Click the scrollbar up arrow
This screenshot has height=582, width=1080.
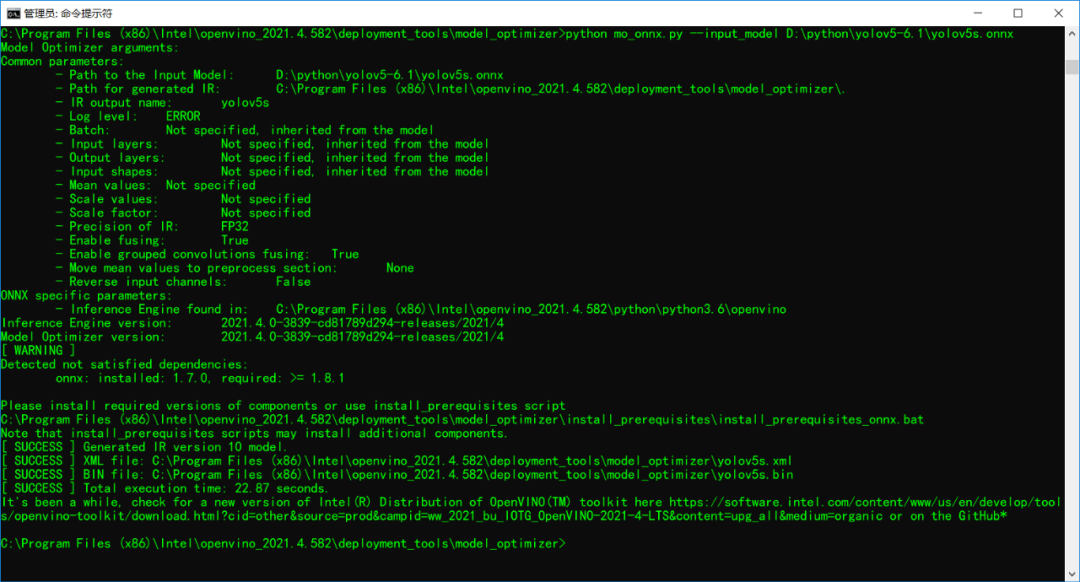click(1072, 33)
